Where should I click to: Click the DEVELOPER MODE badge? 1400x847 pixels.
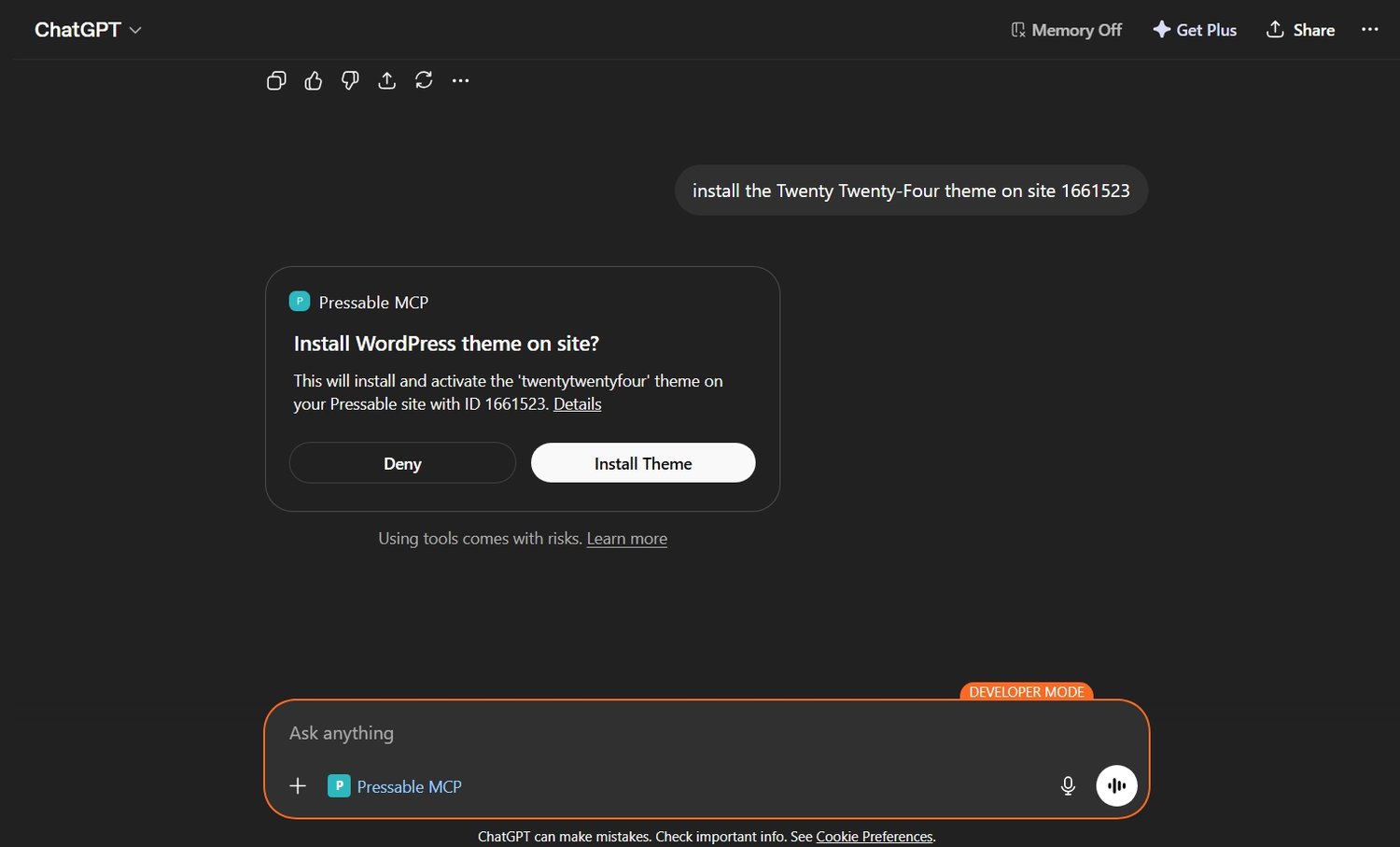click(x=1027, y=692)
